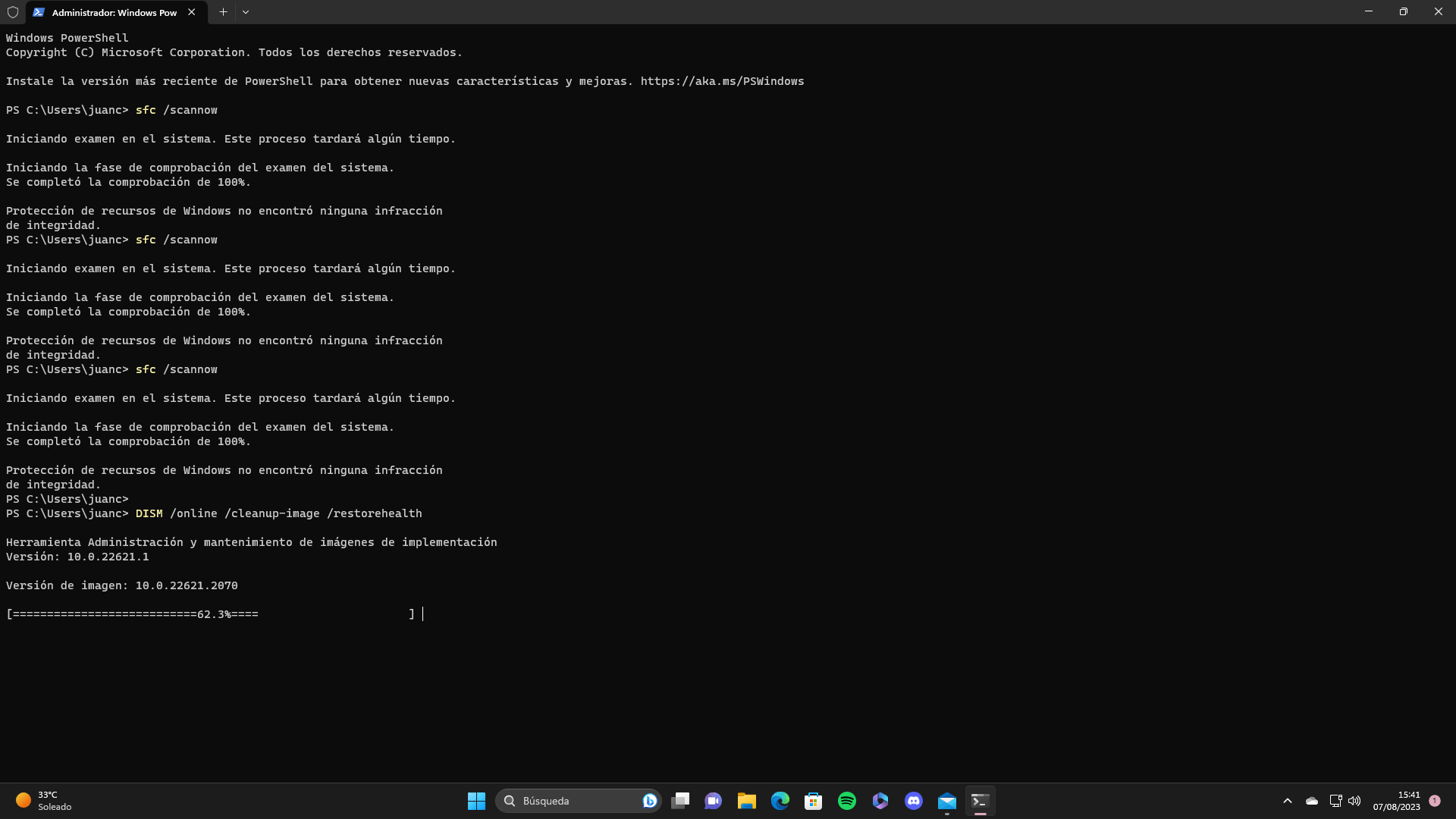Viewport: 1456px width, 819px height.
Task: Open the volume control in system tray
Action: 1354,801
